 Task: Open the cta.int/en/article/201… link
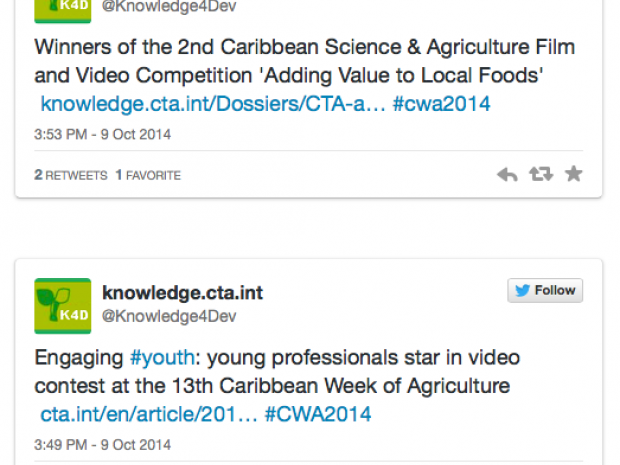(149, 413)
